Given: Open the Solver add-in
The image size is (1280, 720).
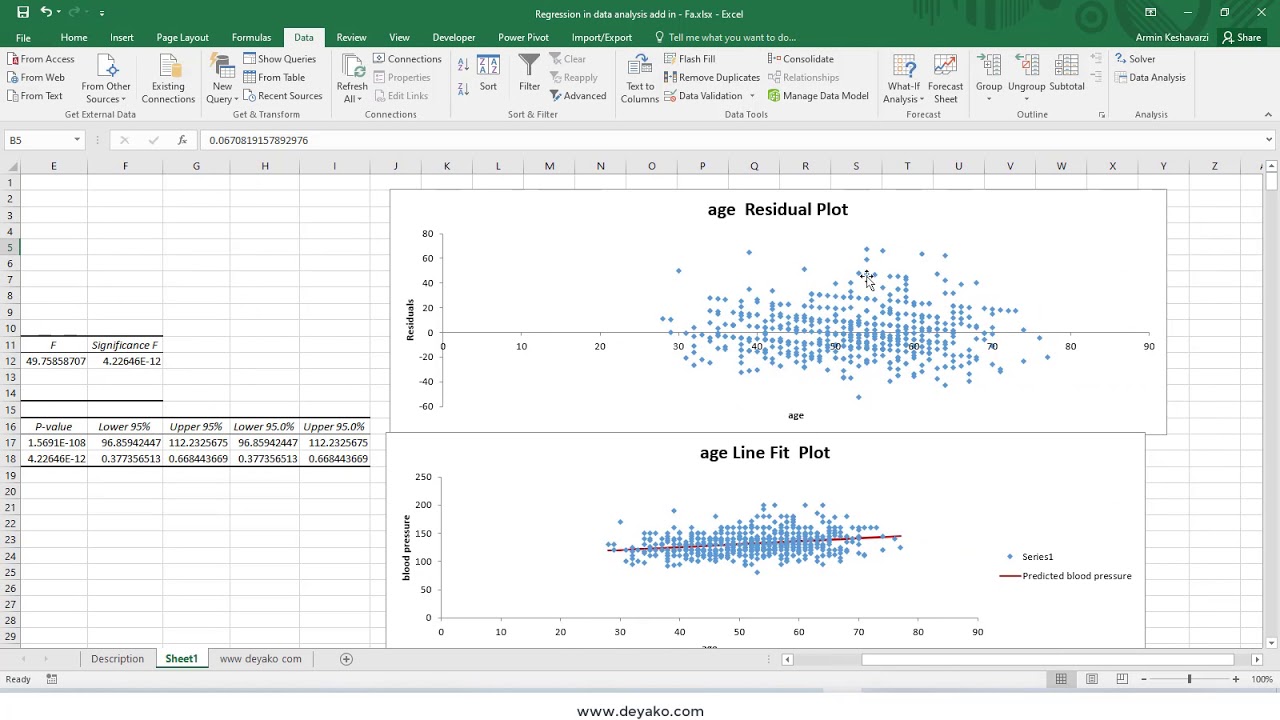Looking at the screenshot, I should pyautogui.click(x=1135, y=59).
